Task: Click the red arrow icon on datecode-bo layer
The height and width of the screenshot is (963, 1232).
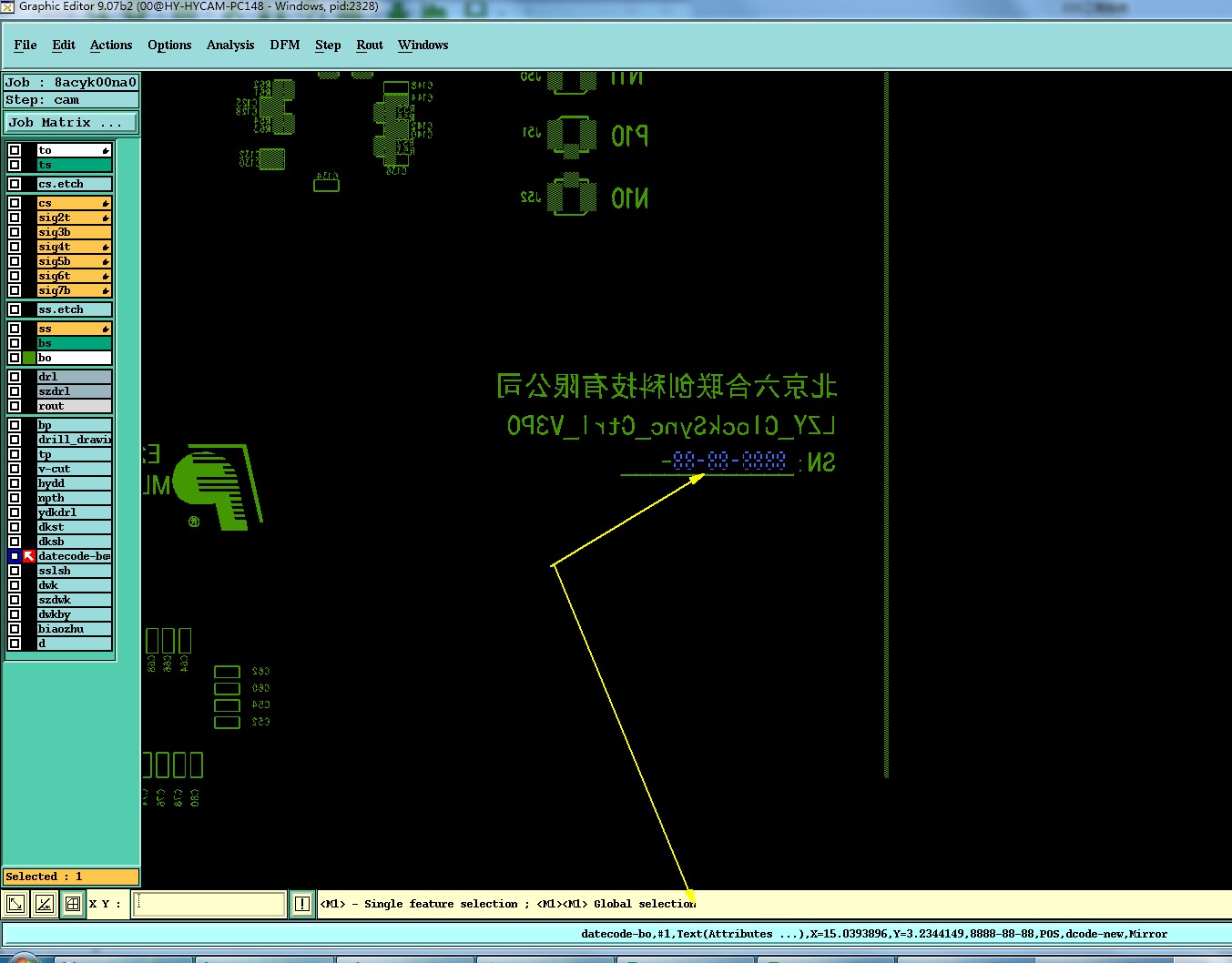Action: (29, 556)
